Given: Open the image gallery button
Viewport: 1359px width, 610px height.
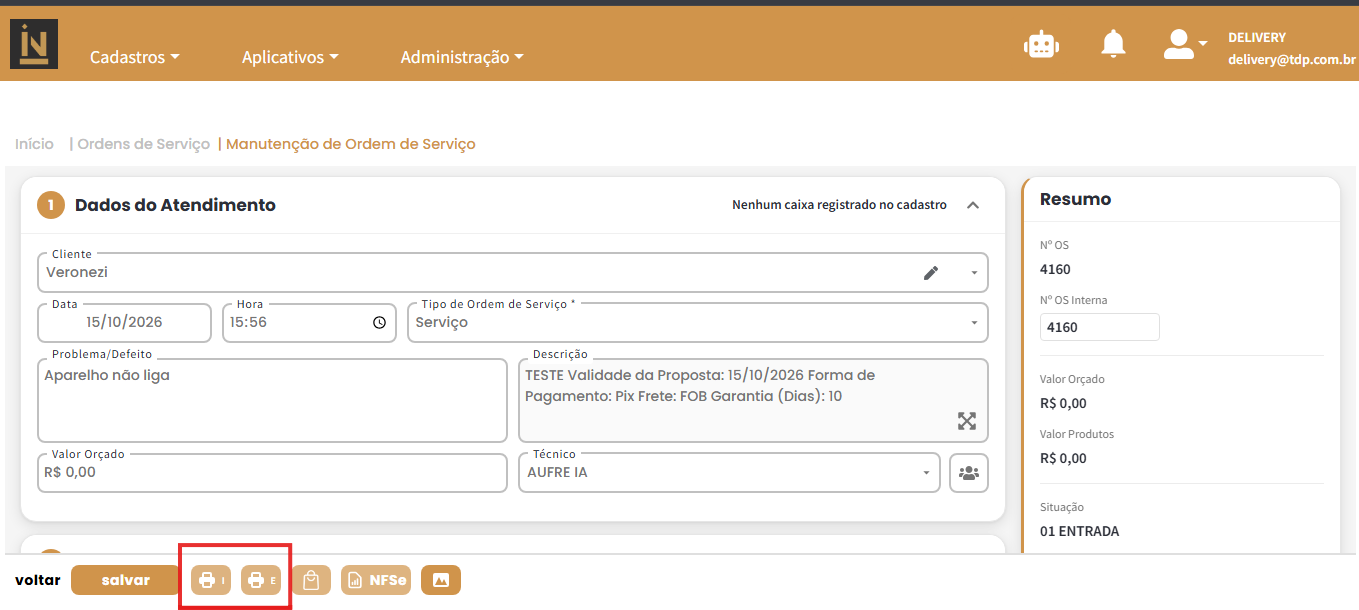Looking at the screenshot, I should [441, 580].
